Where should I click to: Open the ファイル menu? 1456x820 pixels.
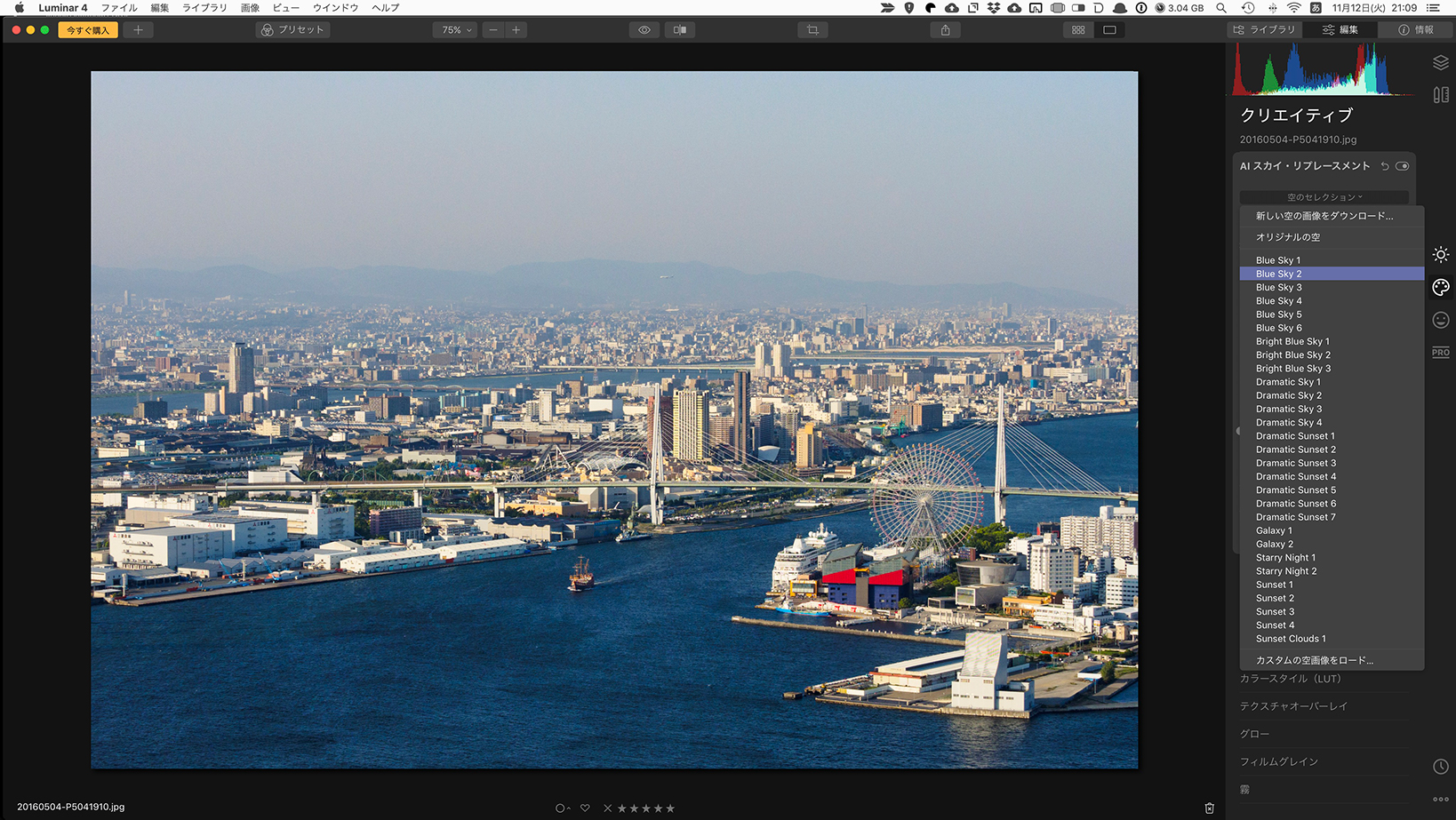tap(119, 8)
